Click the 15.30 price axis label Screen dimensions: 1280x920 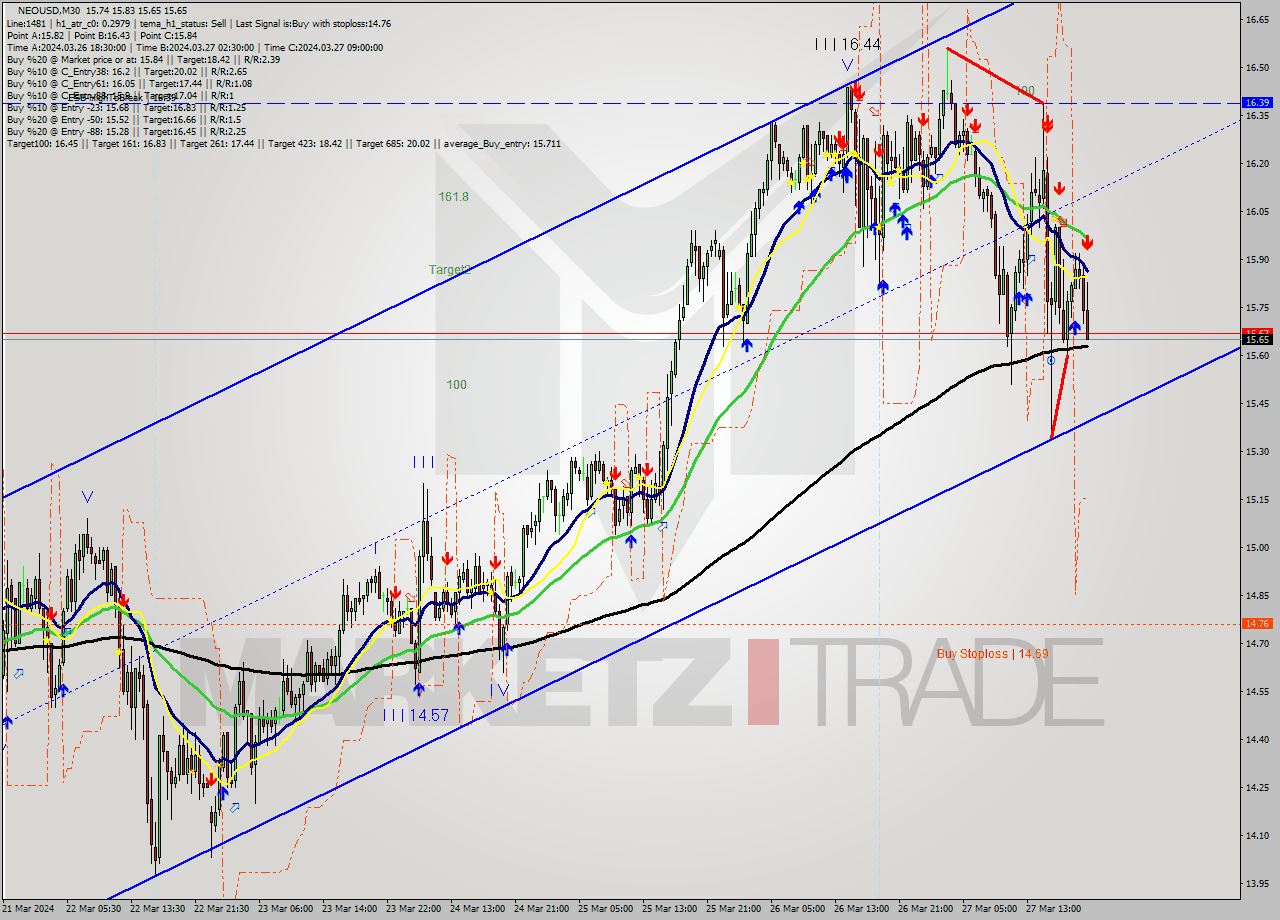[1256, 451]
